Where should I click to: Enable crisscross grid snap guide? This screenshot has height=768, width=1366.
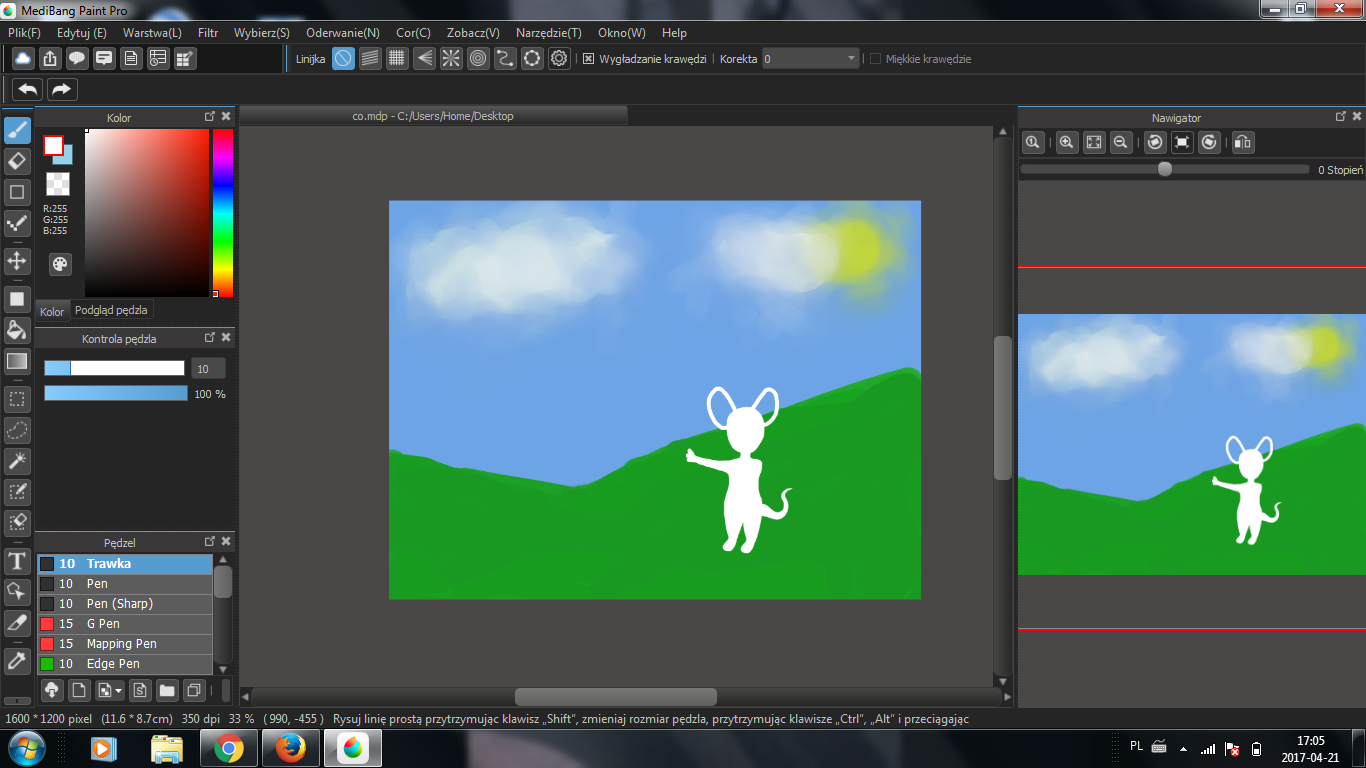(397, 58)
